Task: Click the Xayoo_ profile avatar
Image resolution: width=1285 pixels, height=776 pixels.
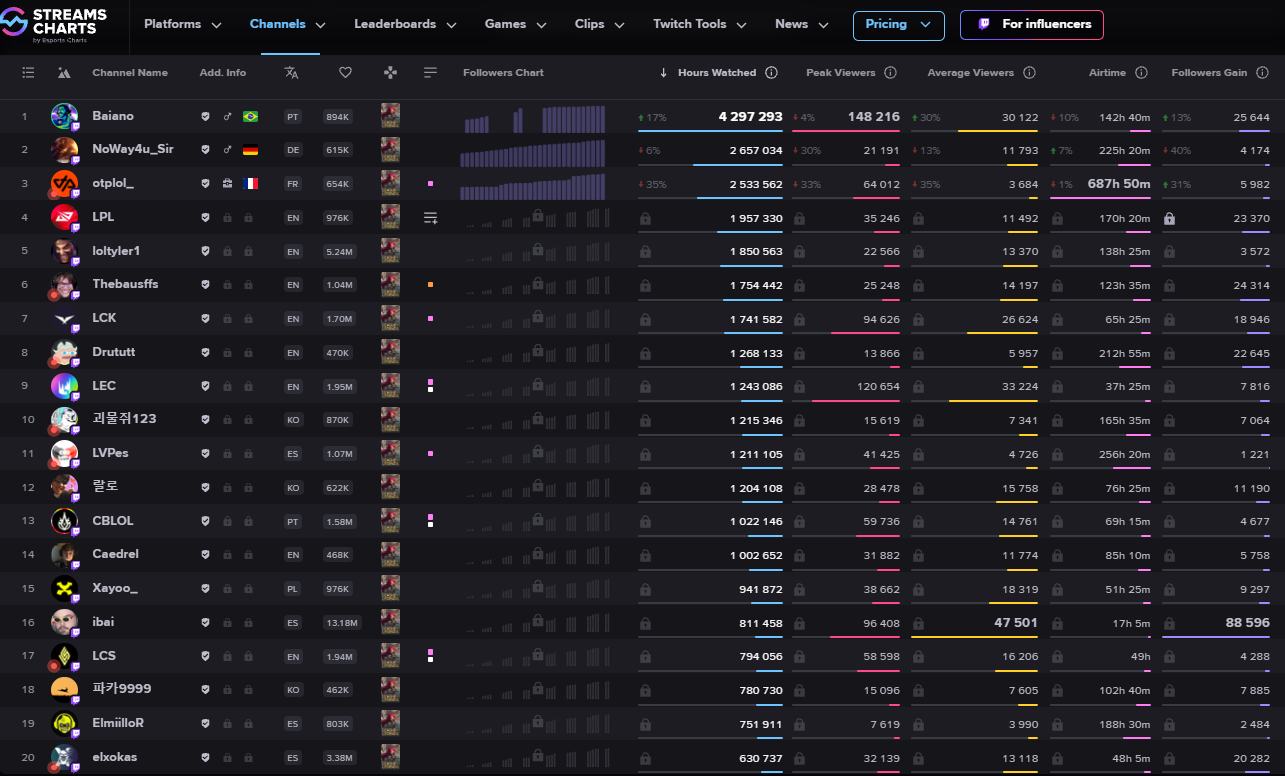Action: pyautogui.click(x=64, y=588)
